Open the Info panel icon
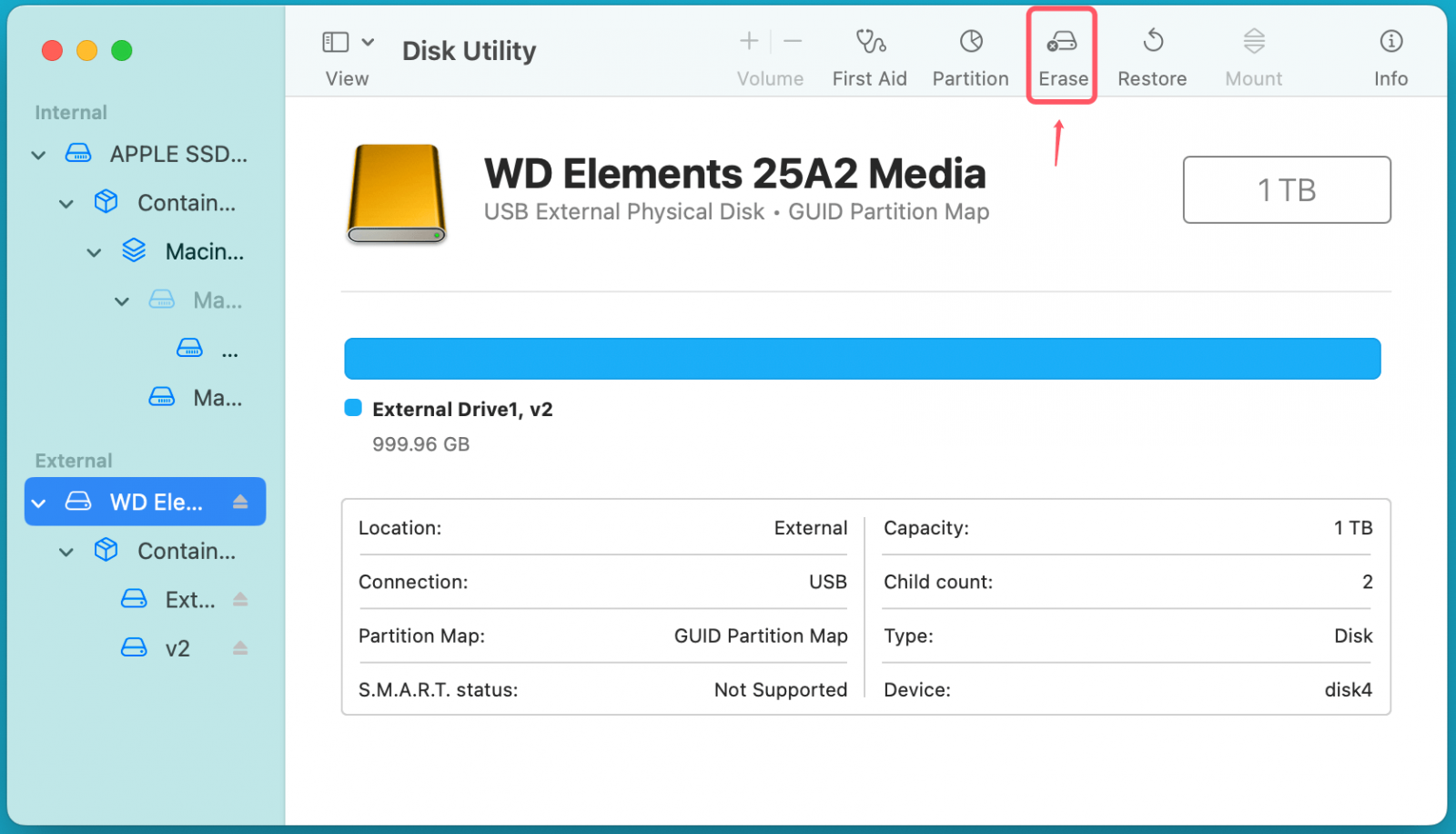Screen dimensions: 1456x834 click(x=1390, y=41)
